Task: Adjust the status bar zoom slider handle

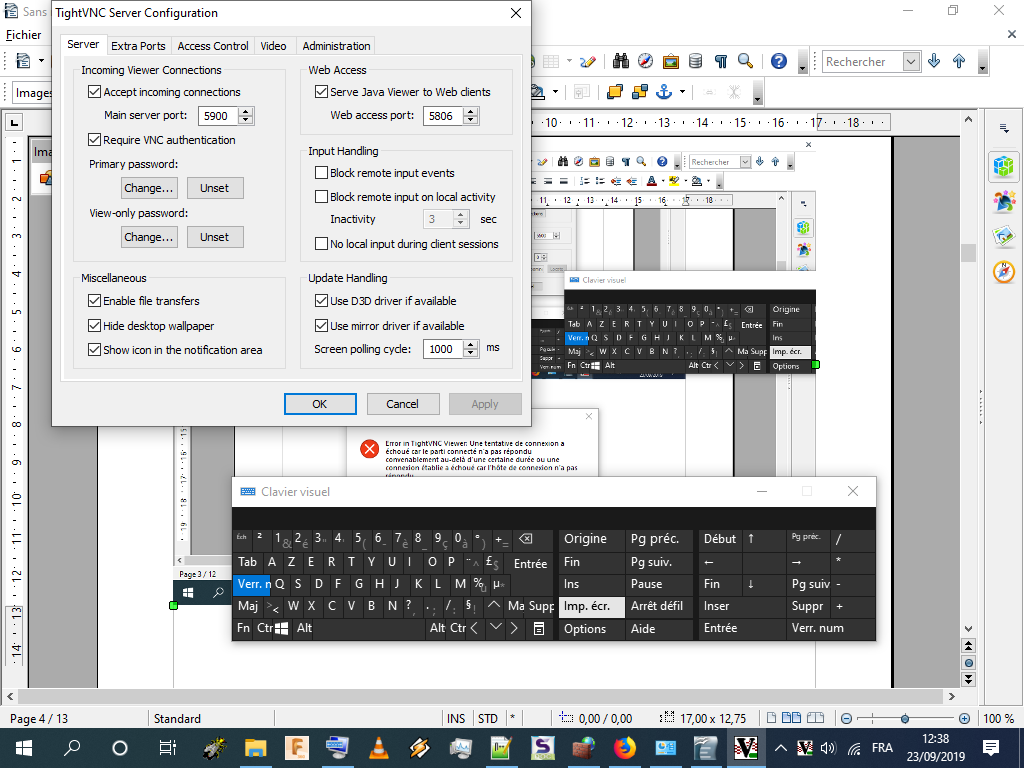Action: [x=904, y=718]
